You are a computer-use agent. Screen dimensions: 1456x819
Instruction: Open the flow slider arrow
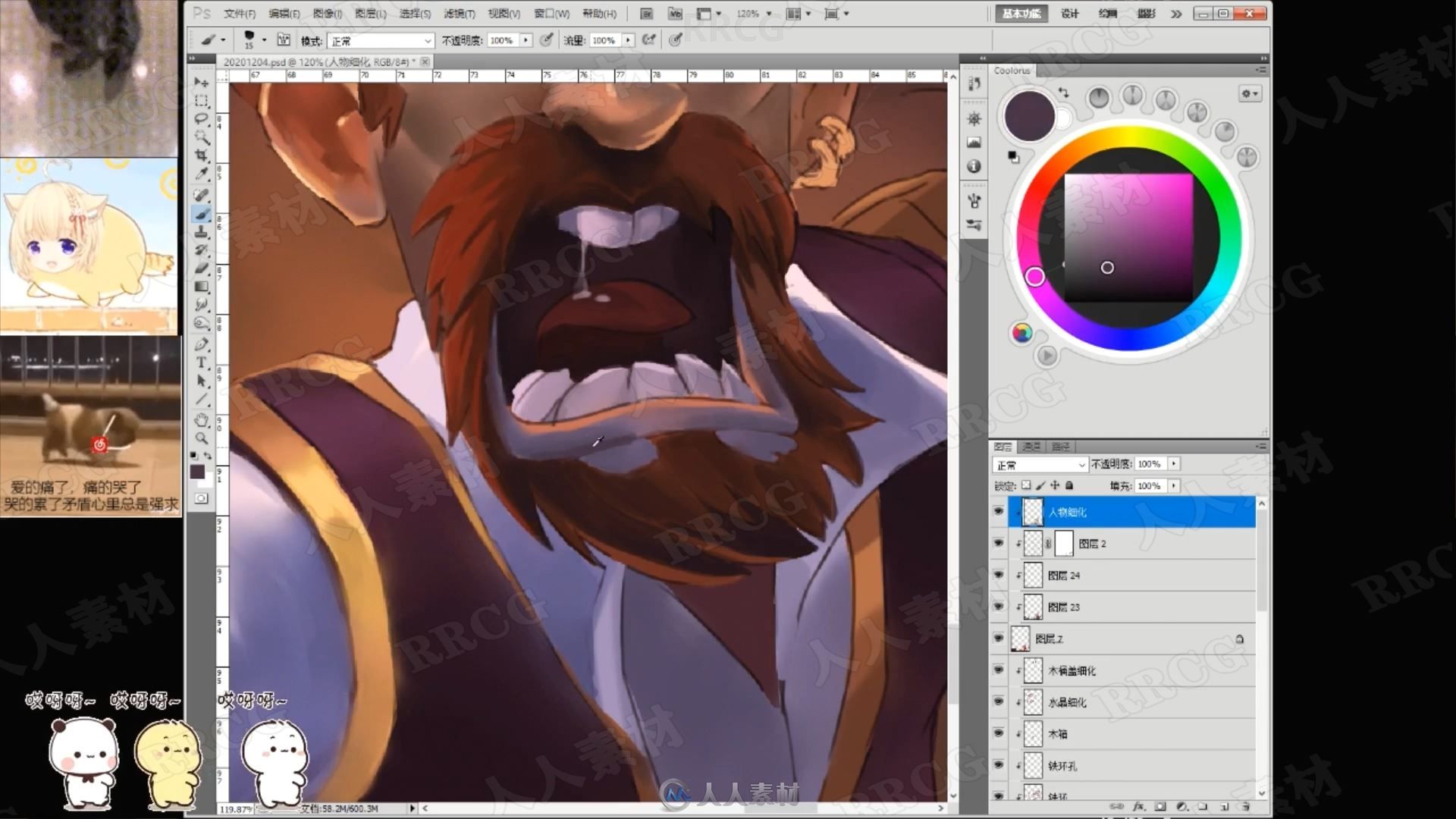[628, 40]
